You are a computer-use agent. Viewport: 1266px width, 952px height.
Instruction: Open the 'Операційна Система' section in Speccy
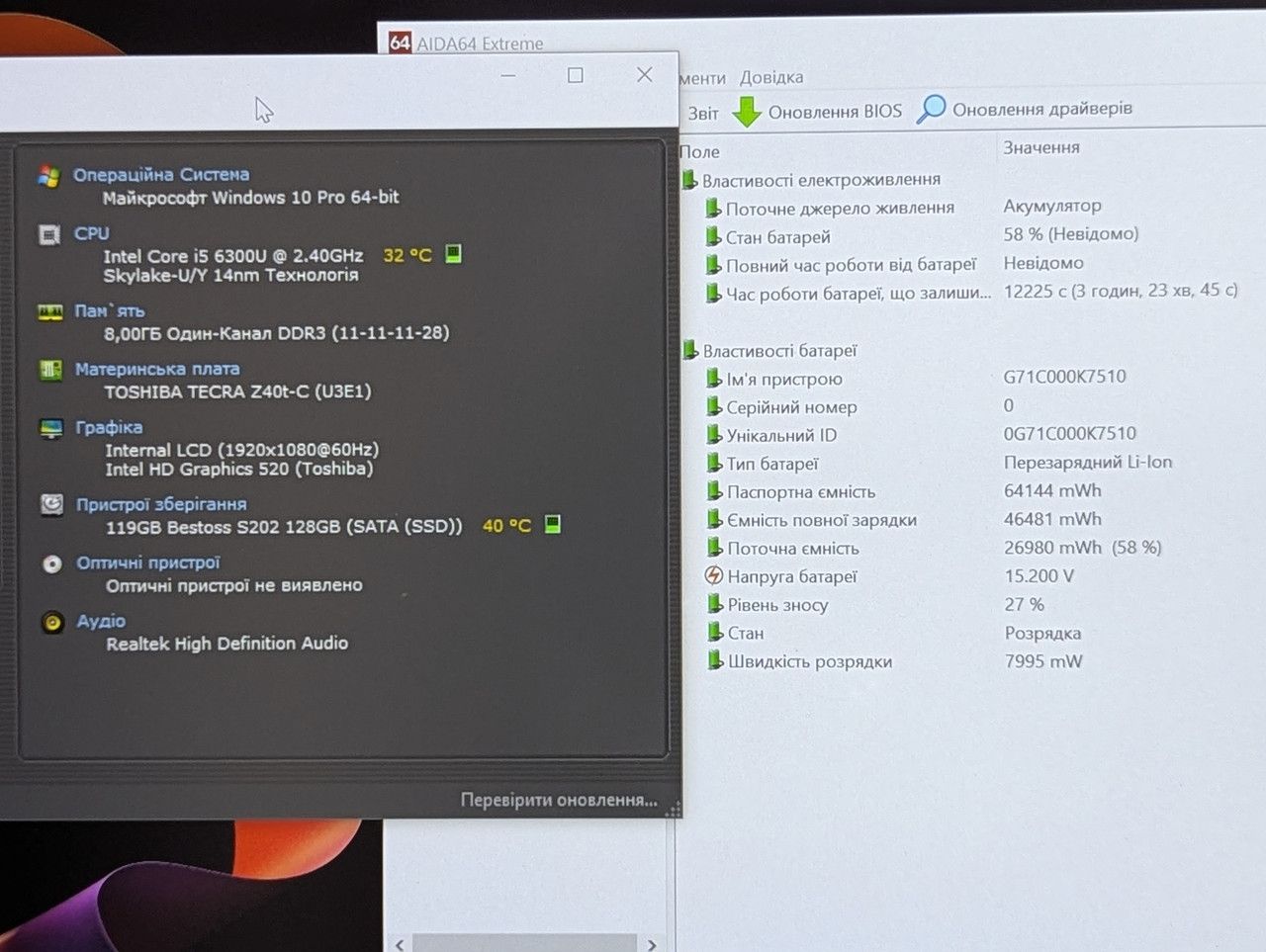161,175
